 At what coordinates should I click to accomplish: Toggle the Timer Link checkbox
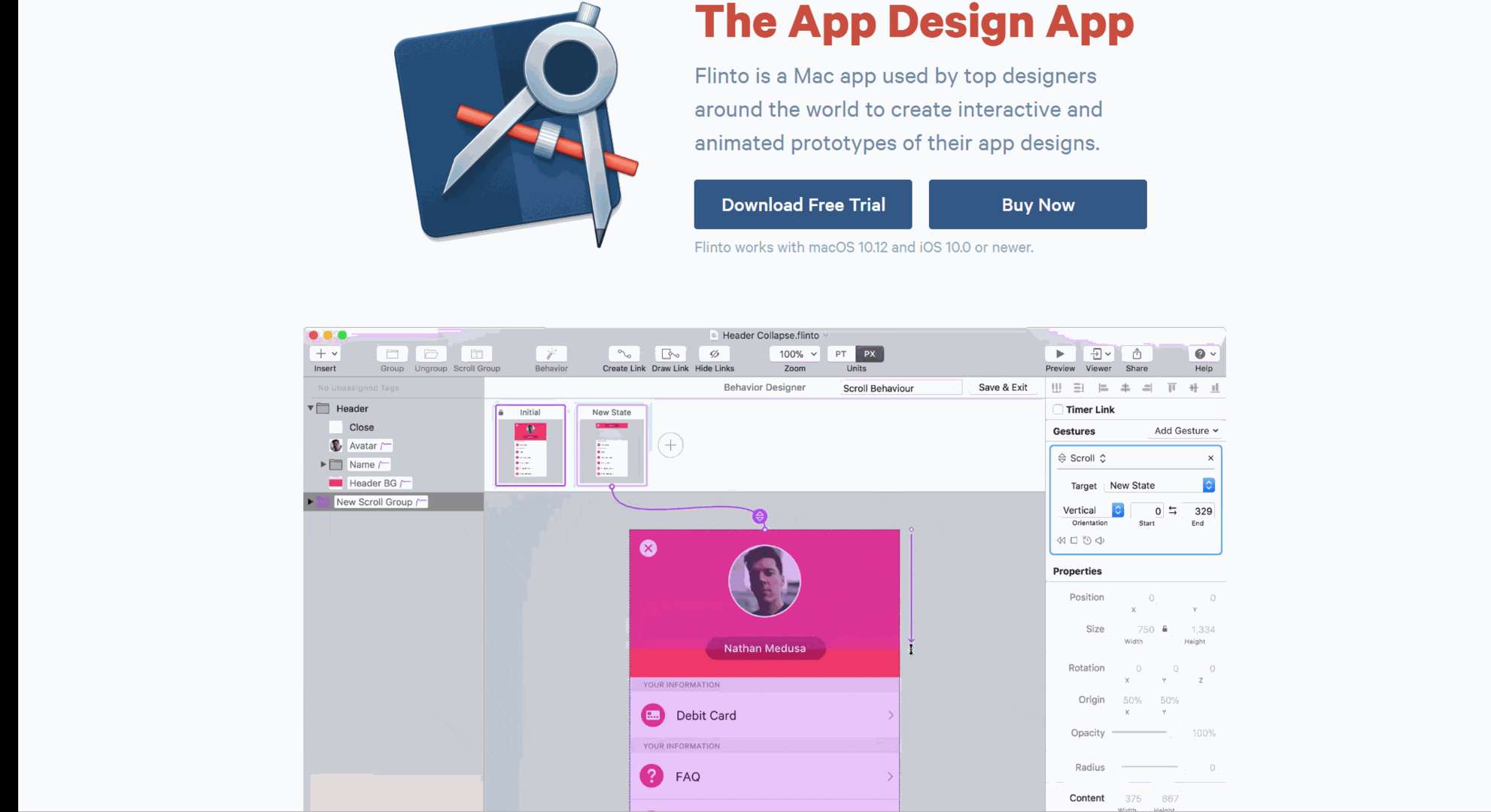(1058, 409)
